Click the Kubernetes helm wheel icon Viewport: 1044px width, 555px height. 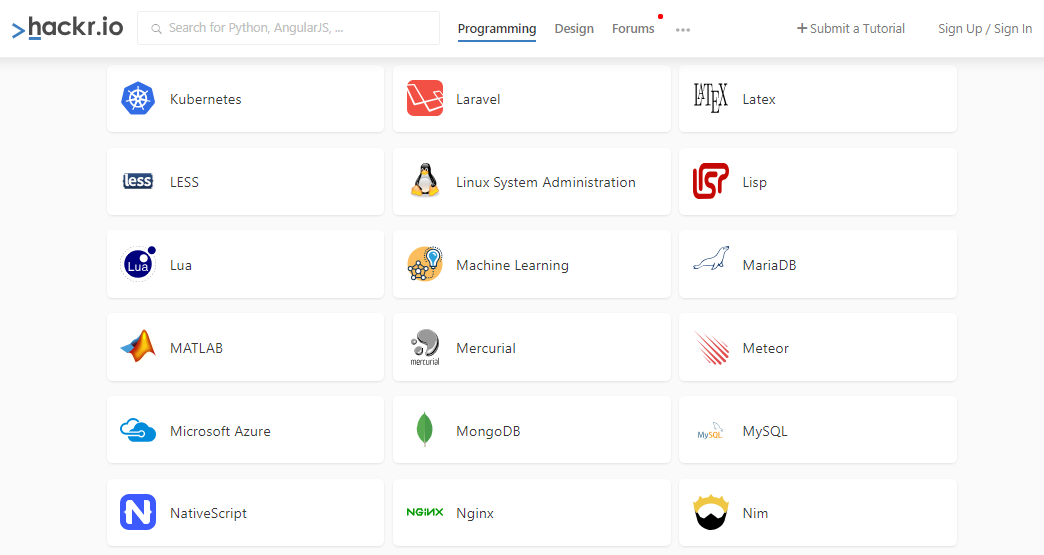(x=138, y=98)
